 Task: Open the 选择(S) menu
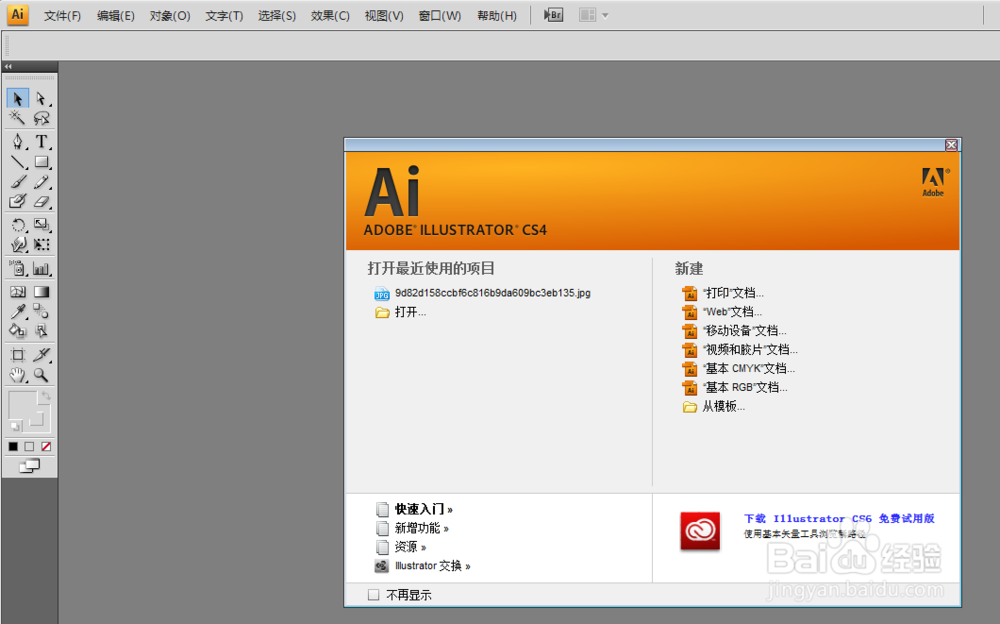(277, 15)
